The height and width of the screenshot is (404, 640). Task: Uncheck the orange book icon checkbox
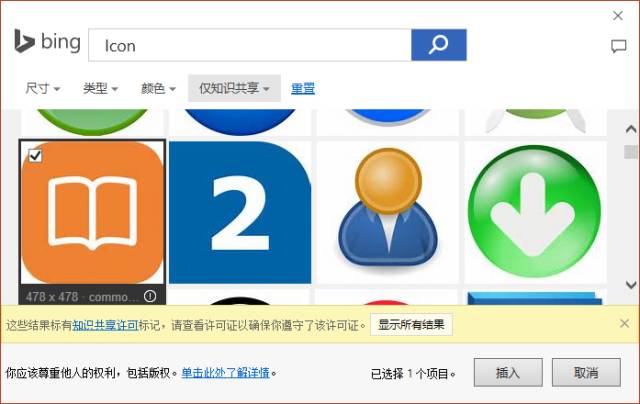coord(35,155)
